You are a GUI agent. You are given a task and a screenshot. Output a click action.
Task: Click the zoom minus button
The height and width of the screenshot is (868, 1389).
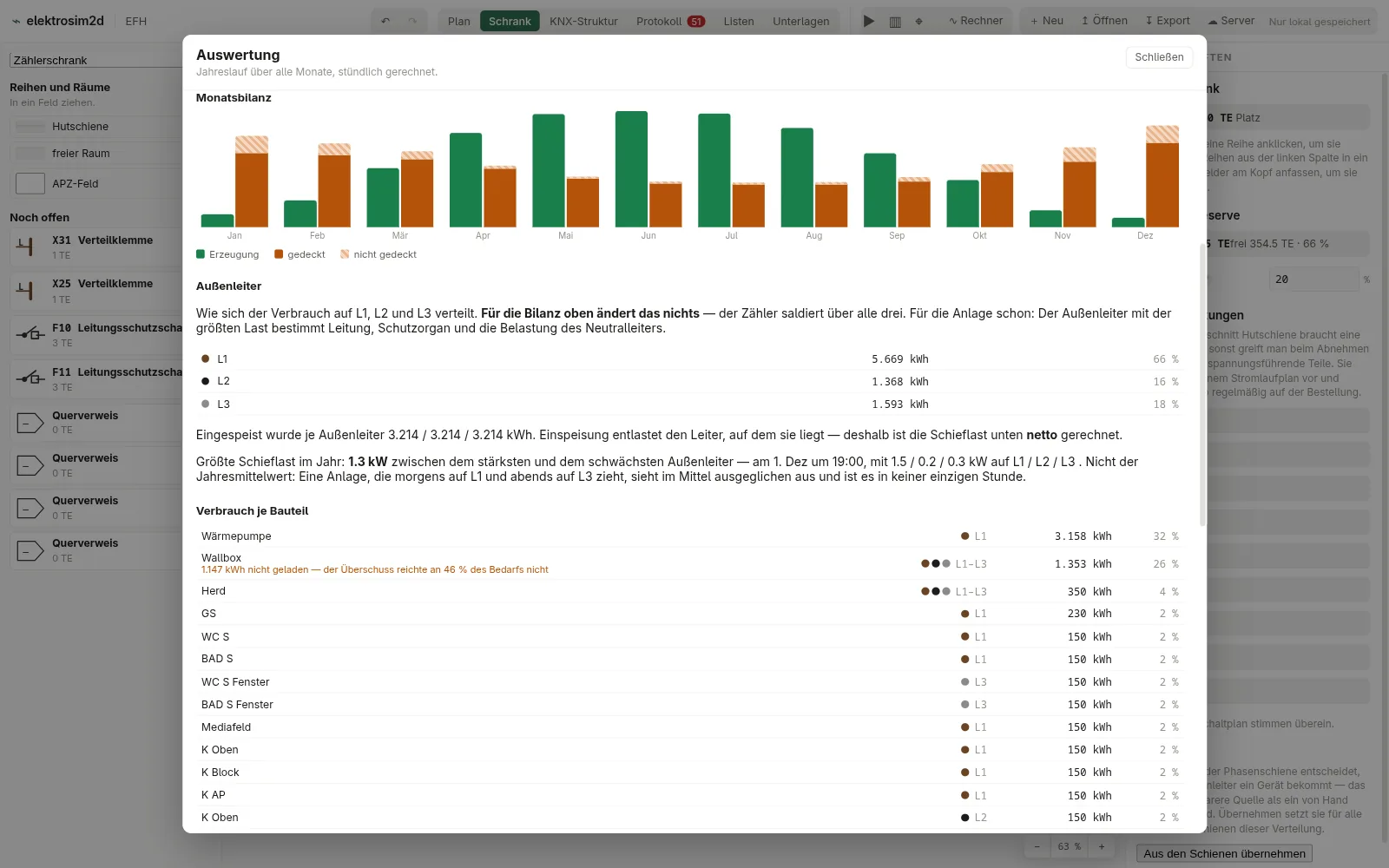tap(1037, 846)
